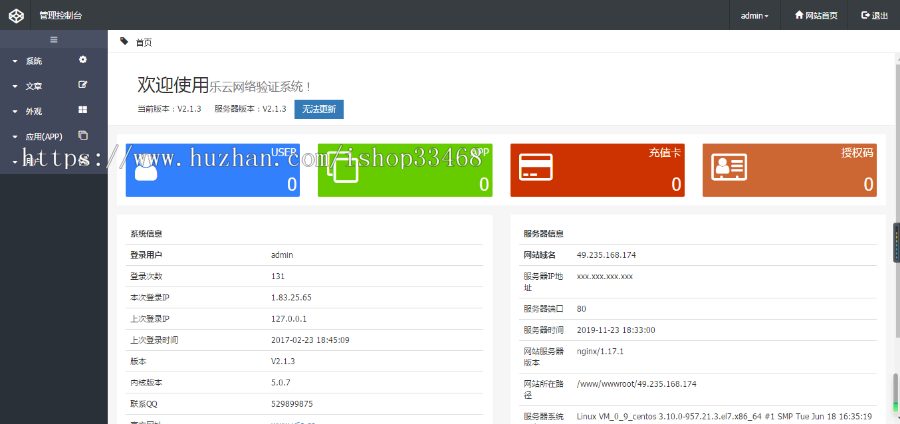This screenshot has height=424, width=900.
Task: Select the 首页 breadcrumb tab
Action: point(143,42)
